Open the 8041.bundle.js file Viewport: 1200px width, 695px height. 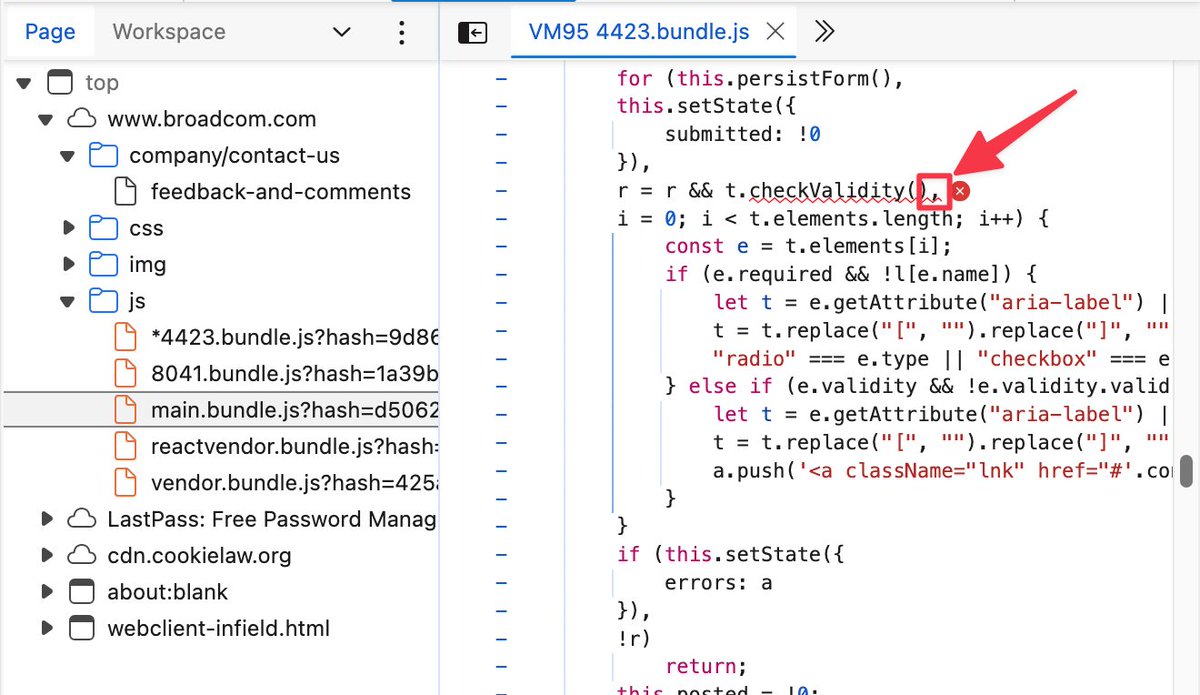pos(256,373)
